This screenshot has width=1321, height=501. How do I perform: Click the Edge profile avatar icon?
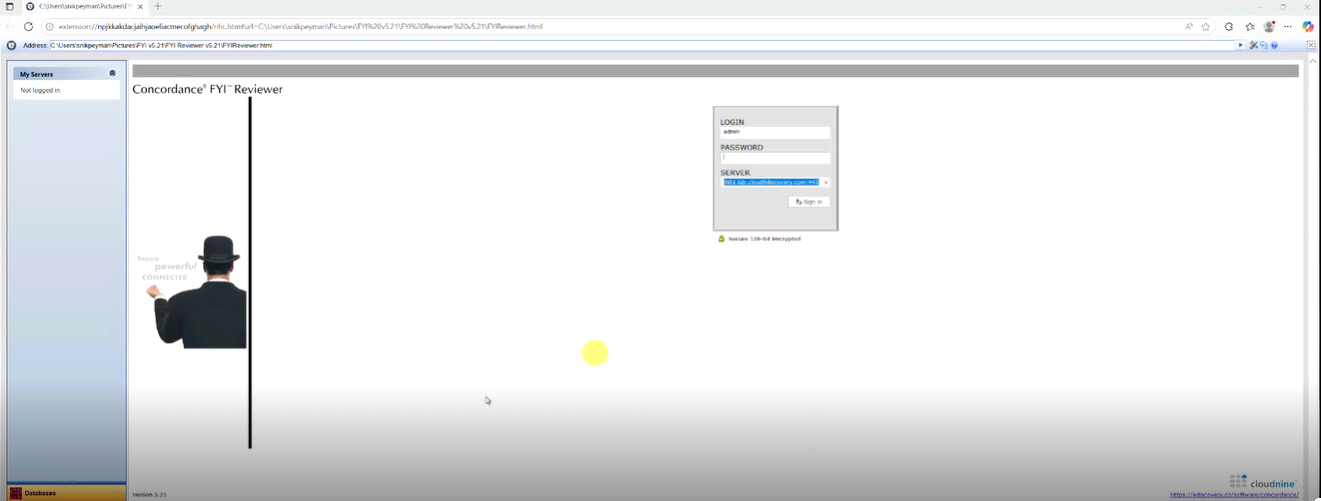click(x=1269, y=27)
